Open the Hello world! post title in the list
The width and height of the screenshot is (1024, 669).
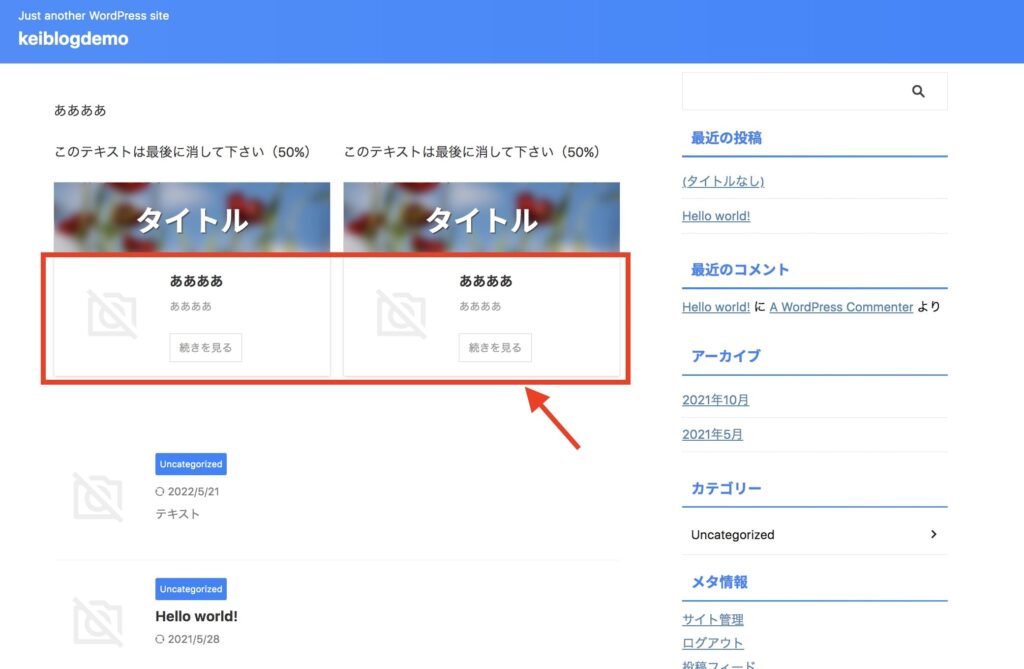(197, 616)
